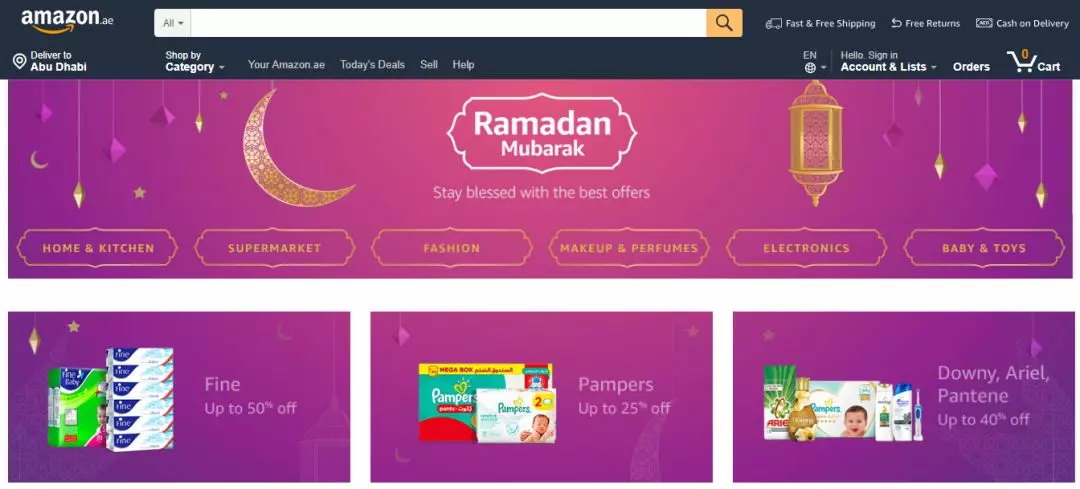Click the Fast & Free Shipping truck icon
This screenshot has height=489, width=1080.
(x=773, y=23)
